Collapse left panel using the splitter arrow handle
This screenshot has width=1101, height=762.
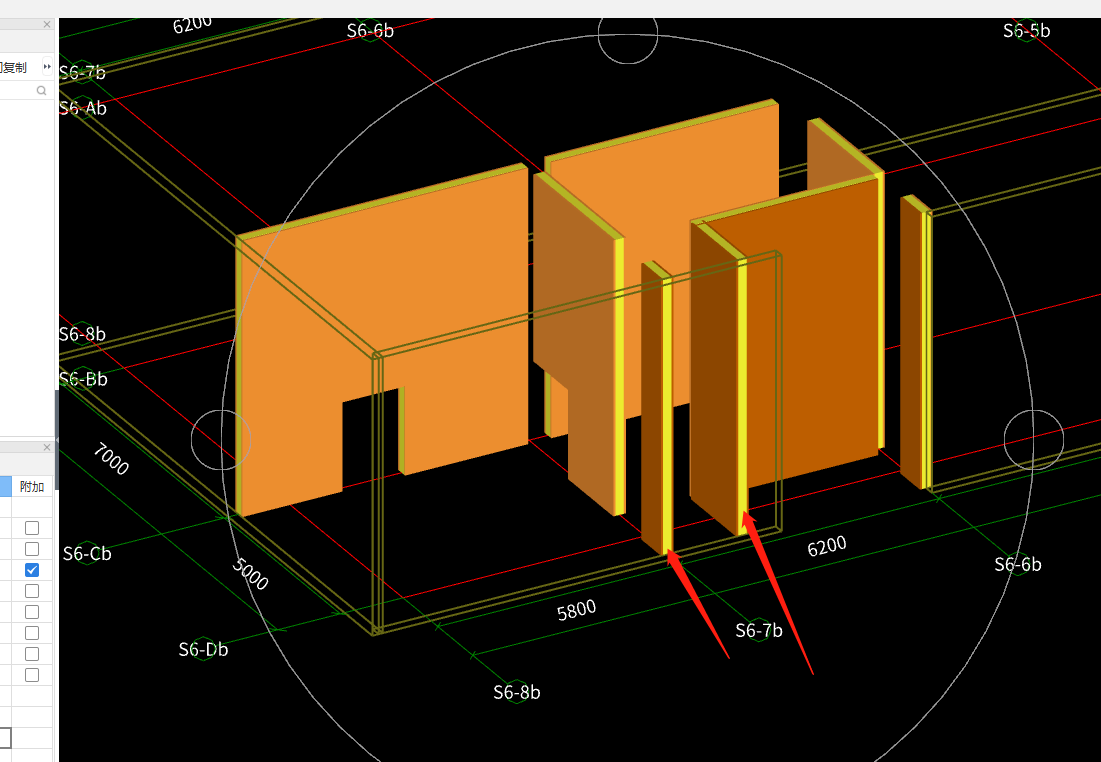tap(56, 440)
